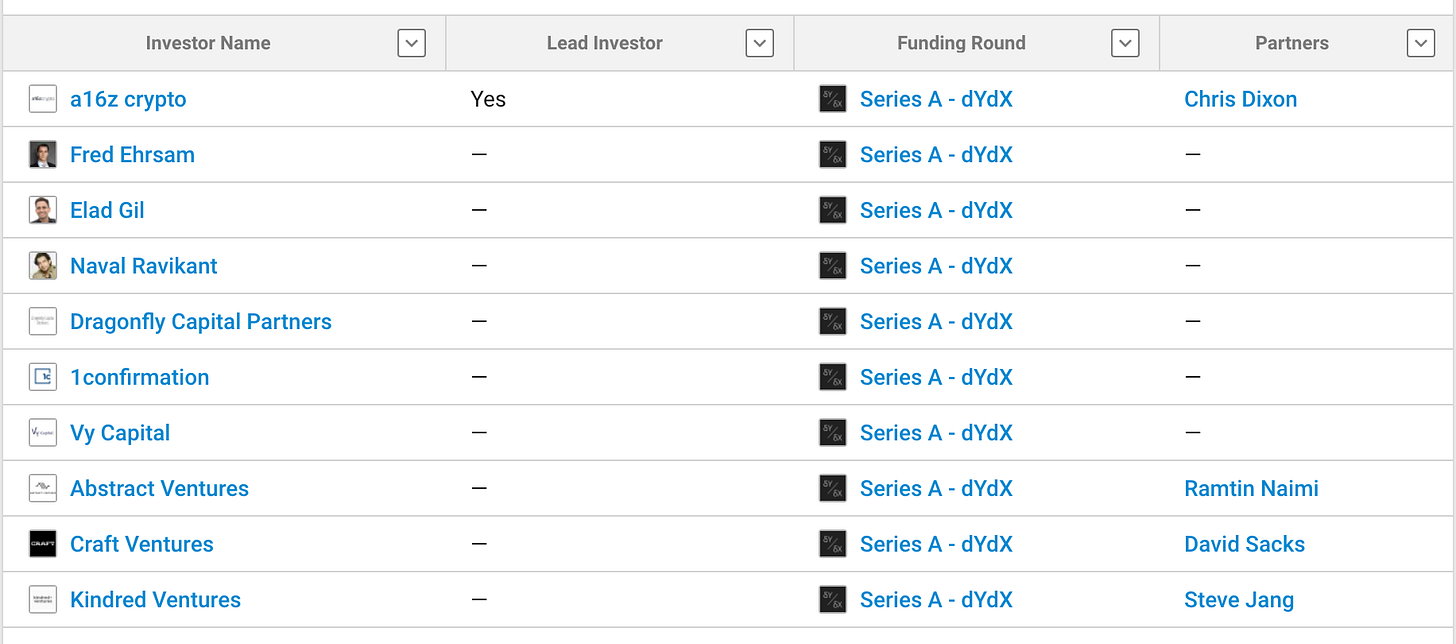Click the Vy Capital logo icon
The width and height of the screenshot is (1456, 644).
43,433
